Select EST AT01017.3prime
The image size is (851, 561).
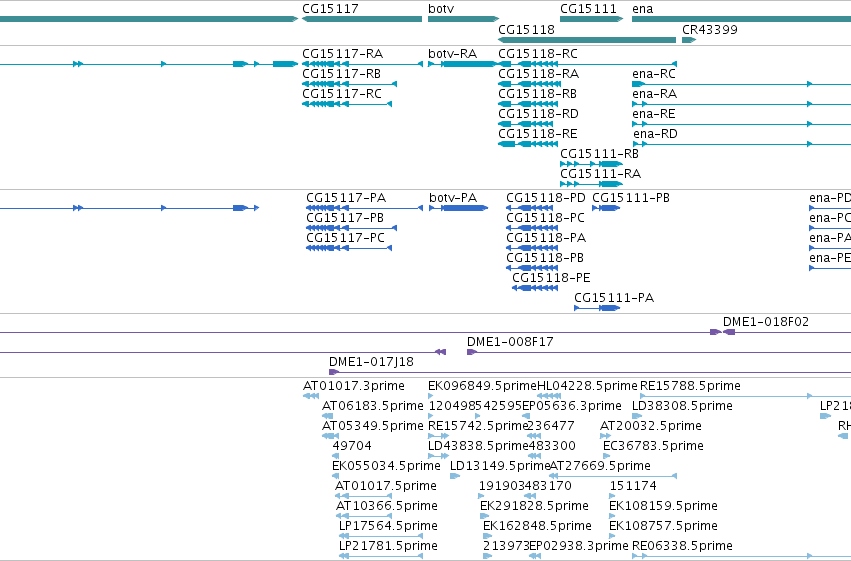pos(354,386)
